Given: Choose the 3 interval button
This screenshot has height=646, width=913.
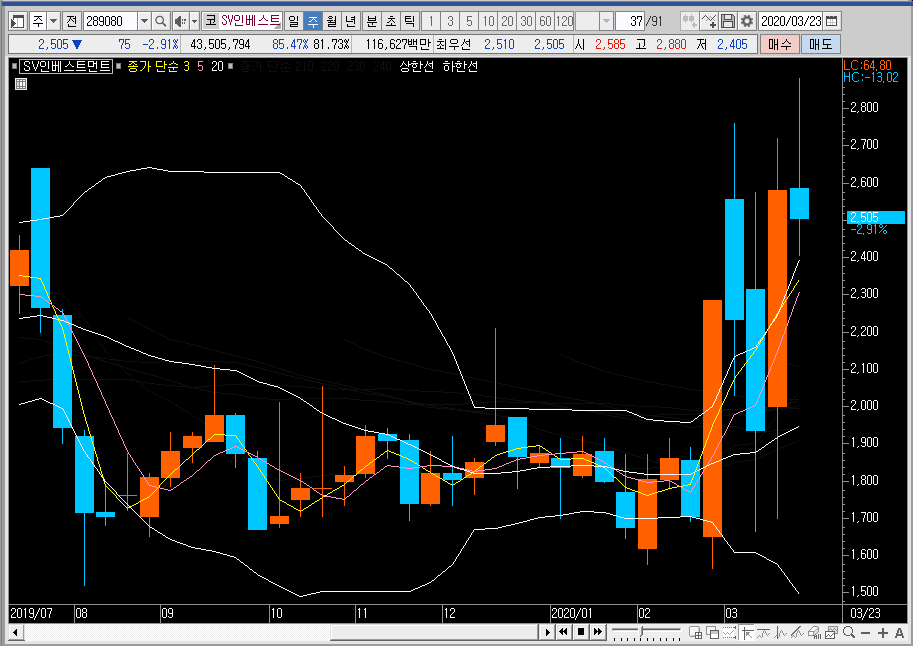Looking at the screenshot, I should [450, 22].
